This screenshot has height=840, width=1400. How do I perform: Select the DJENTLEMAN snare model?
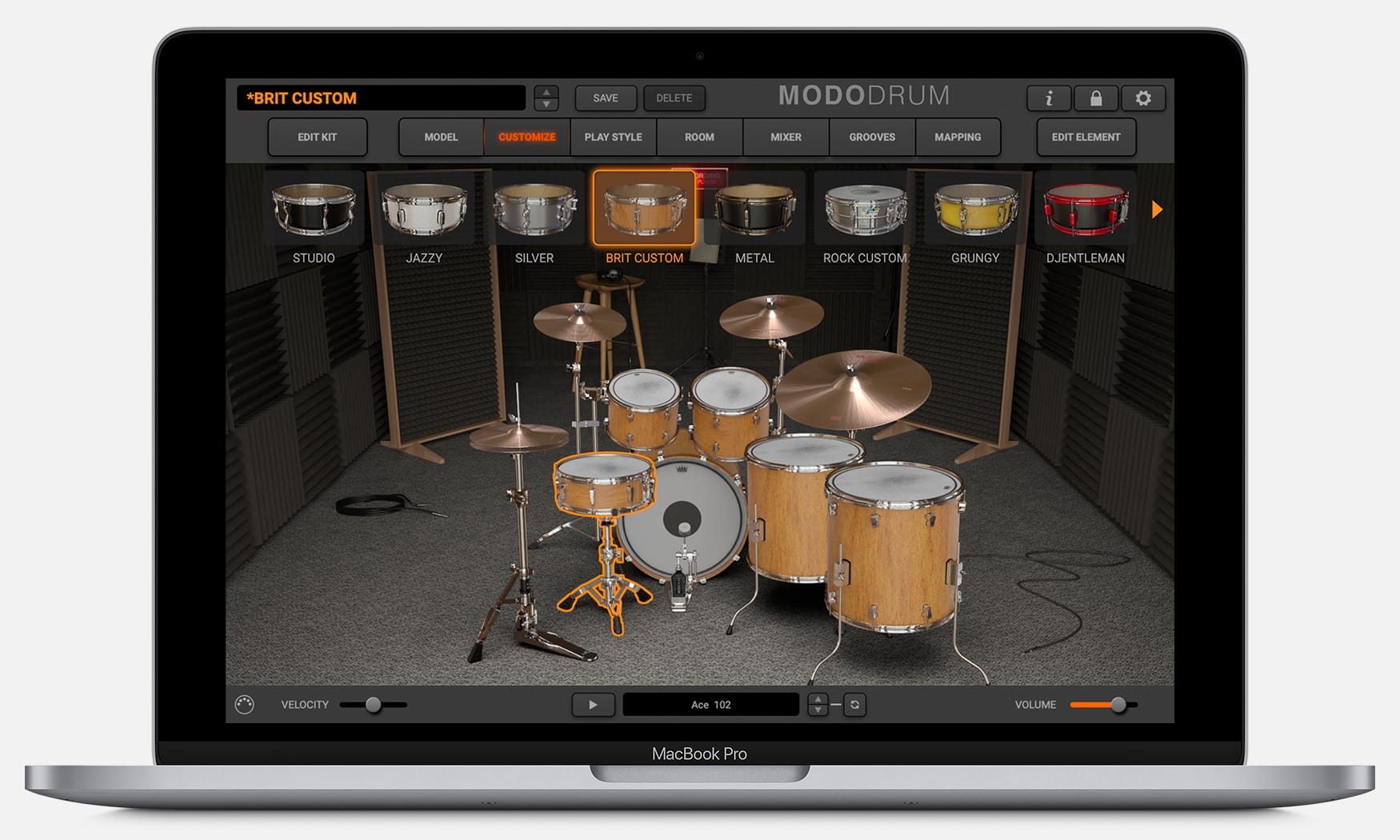(1085, 206)
